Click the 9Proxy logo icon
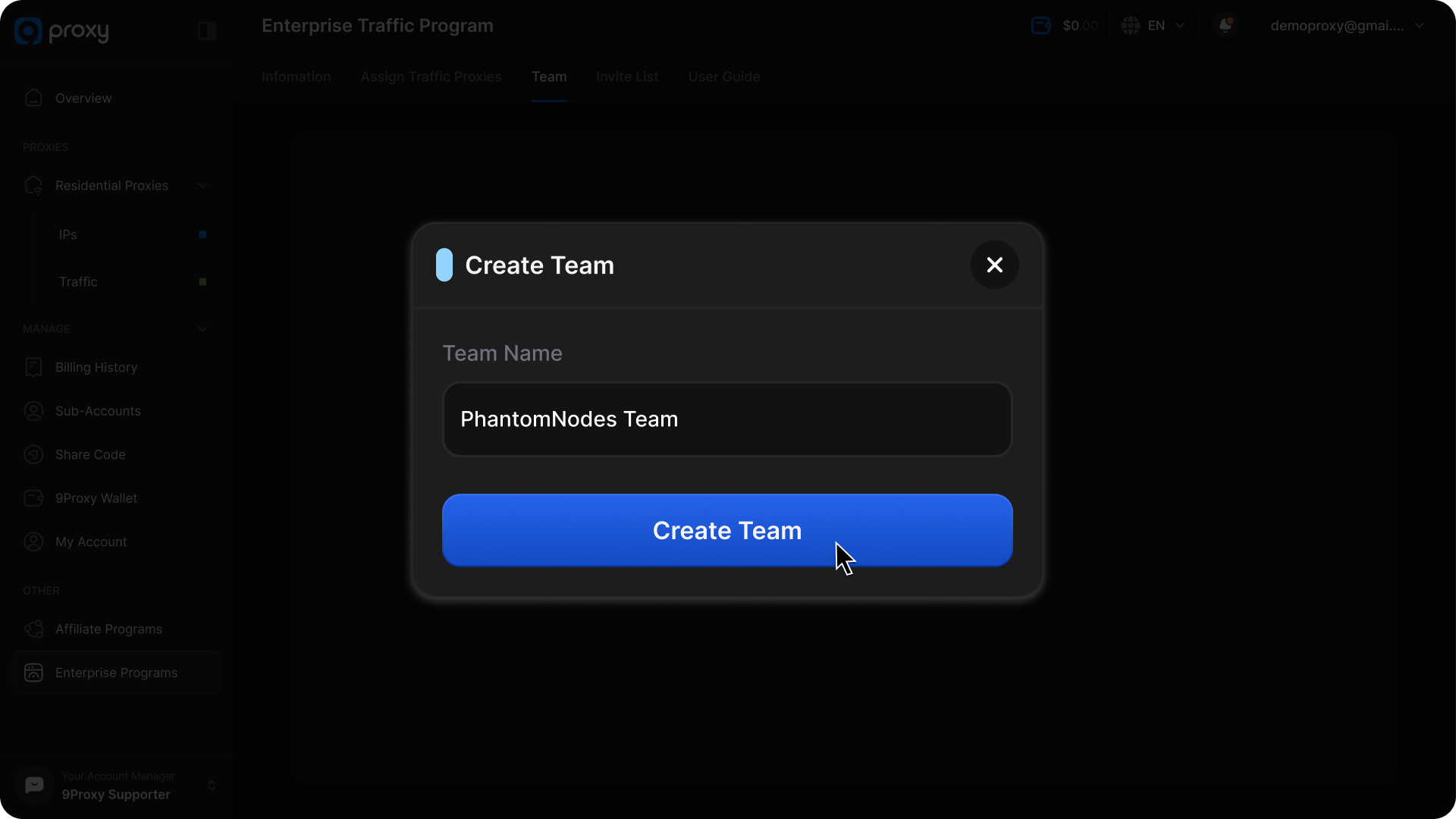 29,31
